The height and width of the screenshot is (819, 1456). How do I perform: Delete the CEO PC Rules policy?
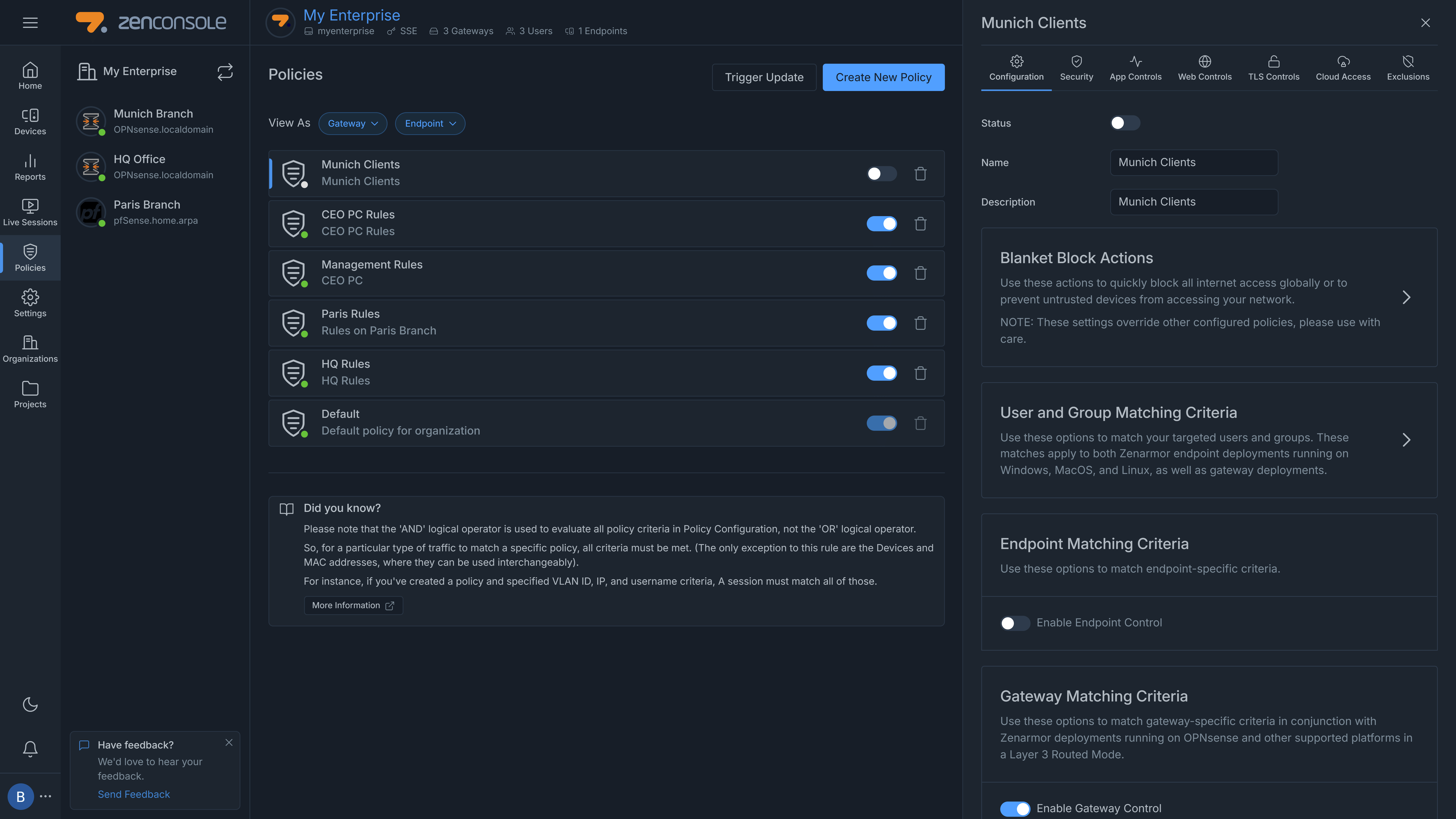tap(920, 224)
